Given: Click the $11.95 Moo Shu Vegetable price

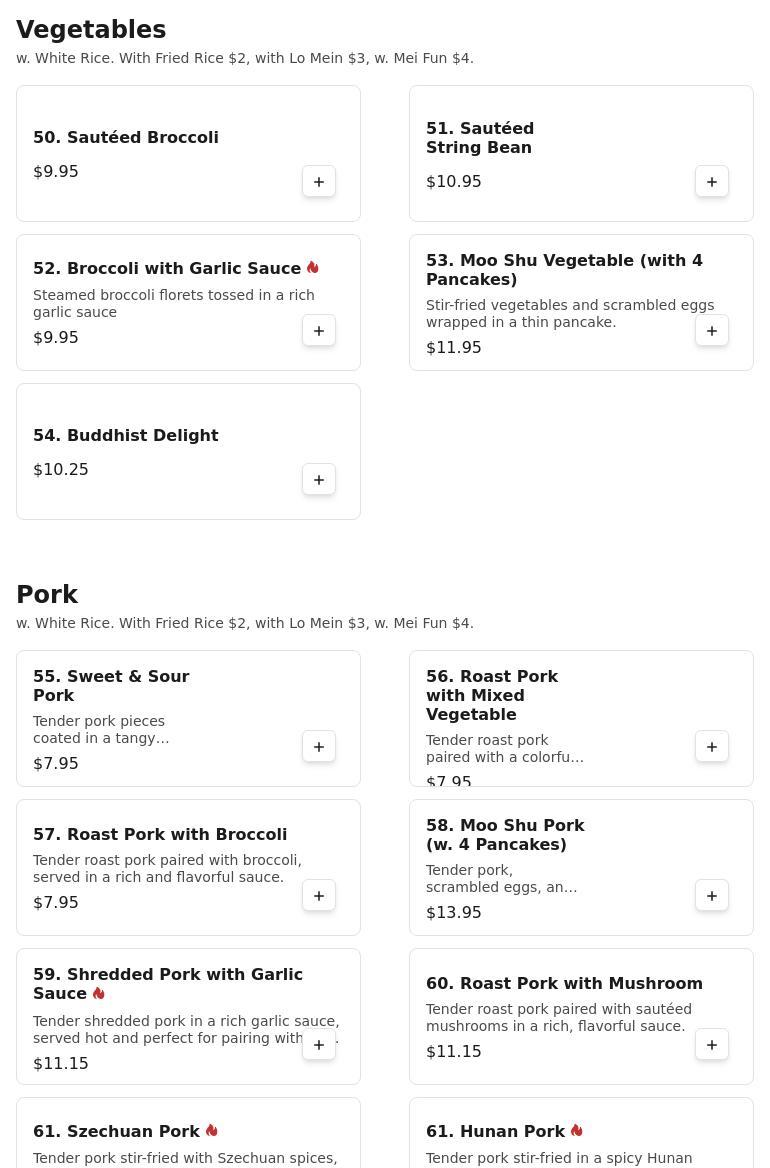Looking at the screenshot, I should [454, 348].
